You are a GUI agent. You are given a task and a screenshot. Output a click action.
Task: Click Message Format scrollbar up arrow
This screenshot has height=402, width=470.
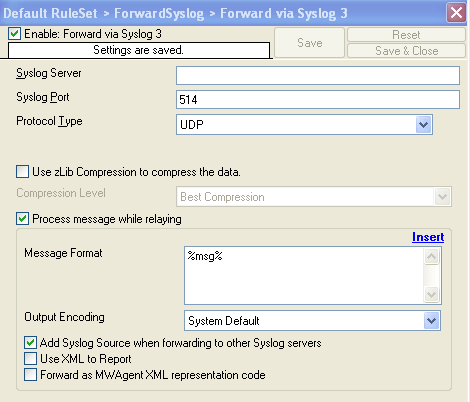click(432, 256)
